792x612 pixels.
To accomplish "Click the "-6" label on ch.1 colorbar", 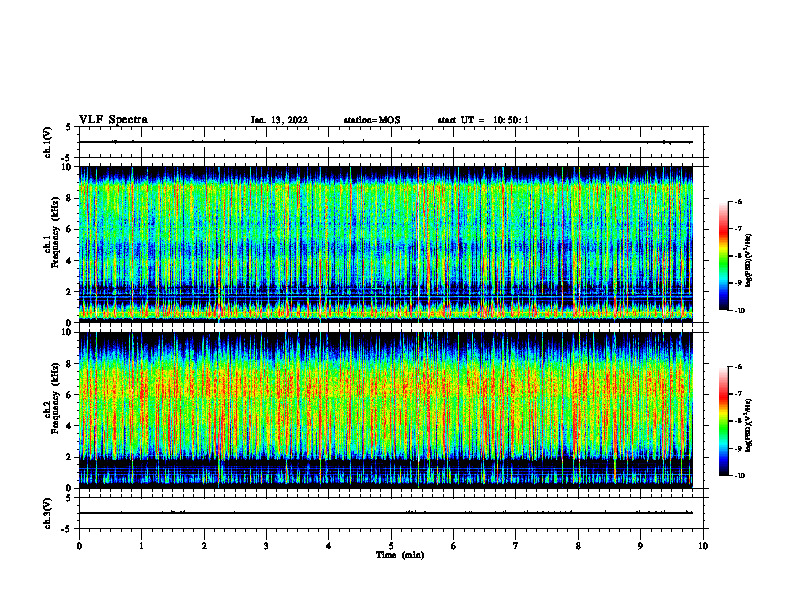I will (x=739, y=201).
